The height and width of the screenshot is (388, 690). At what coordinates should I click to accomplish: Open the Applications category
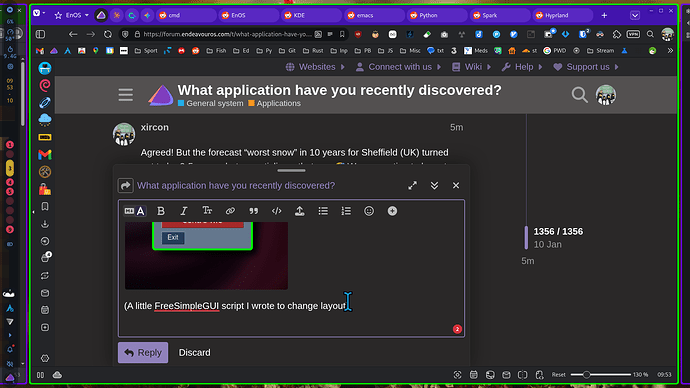tap(275, 103)
